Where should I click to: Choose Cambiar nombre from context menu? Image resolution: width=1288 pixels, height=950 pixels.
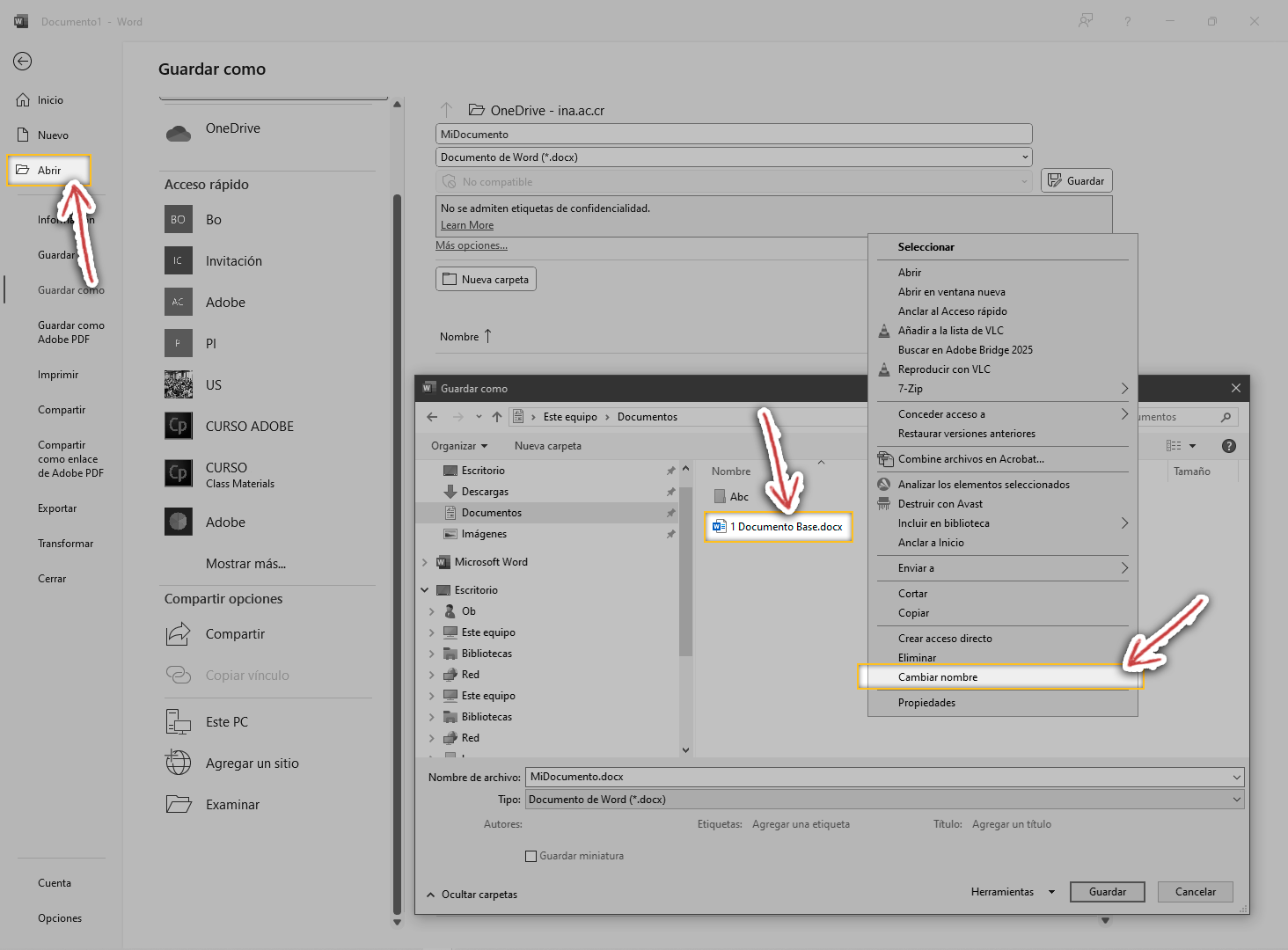click(938, 677)
